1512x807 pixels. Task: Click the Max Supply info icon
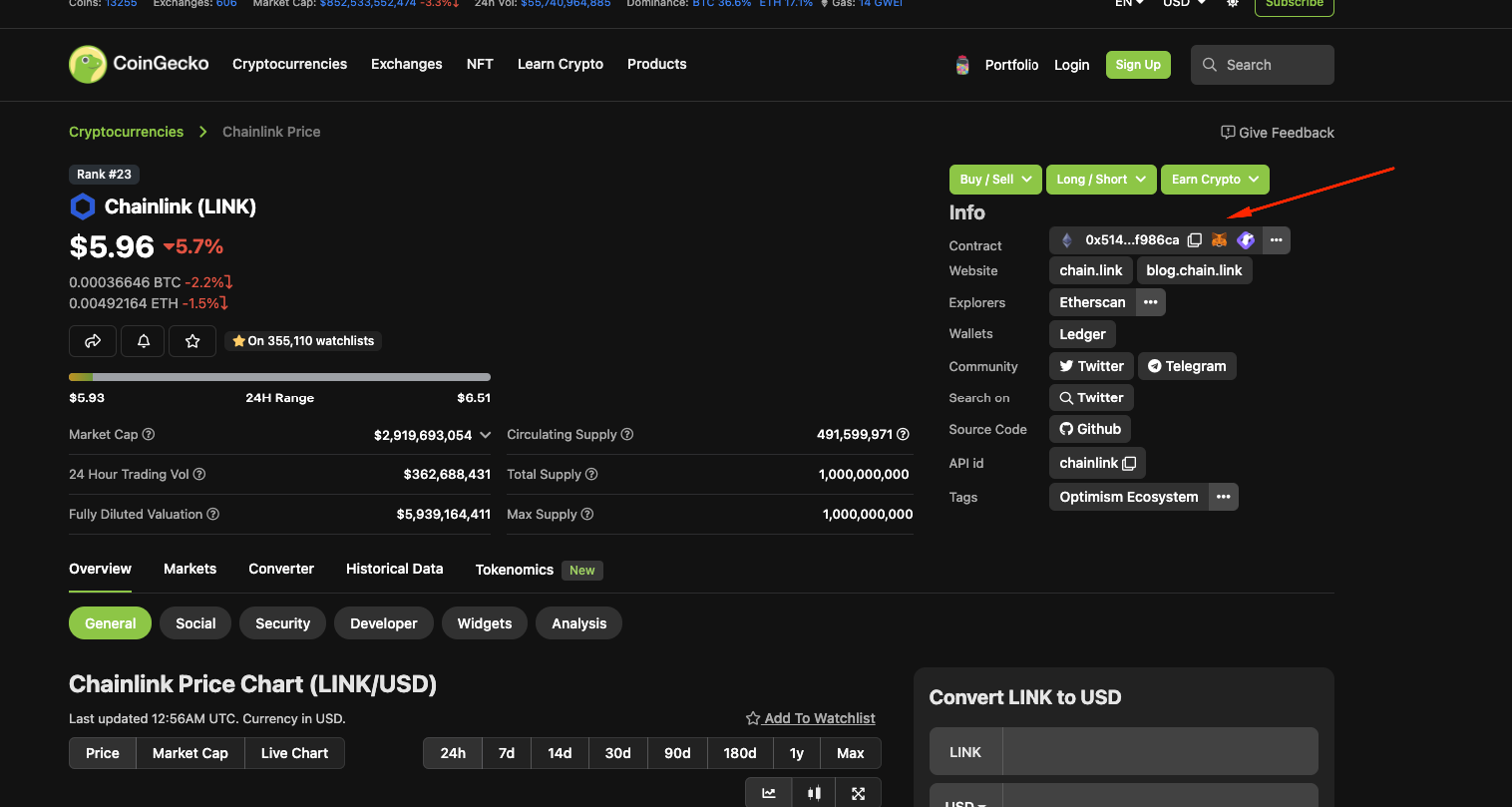(587, 515)
